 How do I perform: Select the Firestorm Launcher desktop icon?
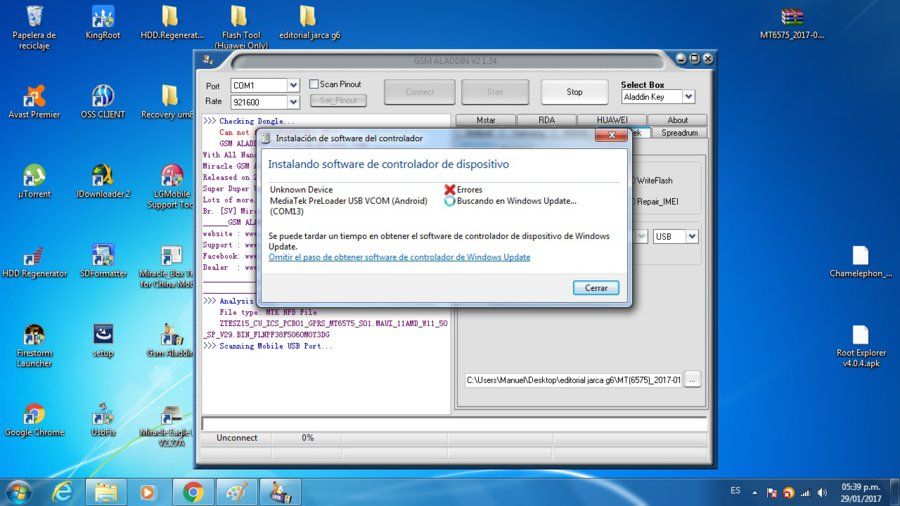click(x=34, y=345)
